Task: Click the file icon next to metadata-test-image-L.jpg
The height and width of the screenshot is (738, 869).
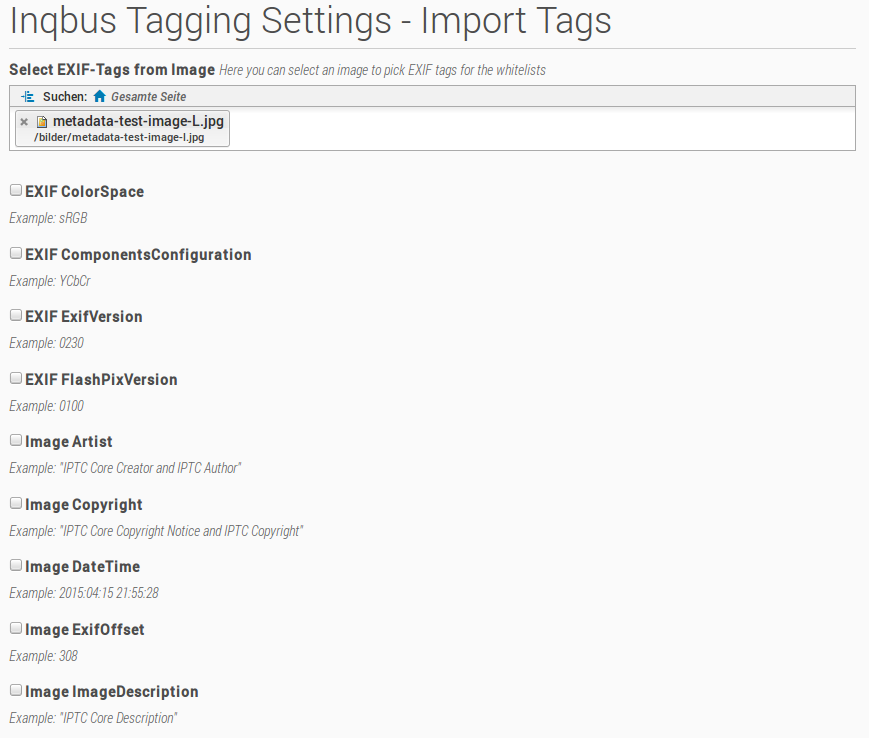Action: [x=42, y=120]
